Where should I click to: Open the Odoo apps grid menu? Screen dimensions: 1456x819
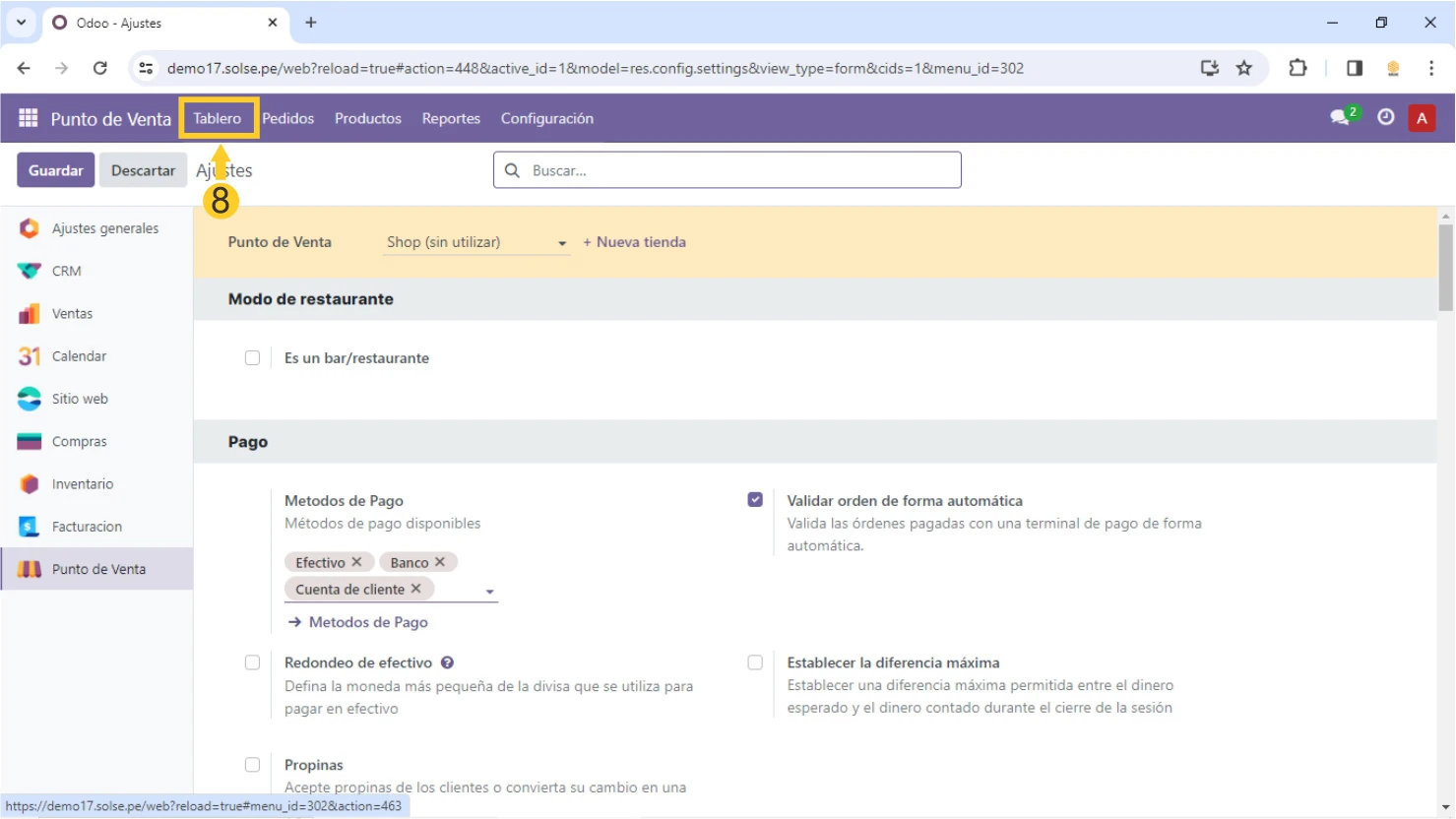click(28, 118)
